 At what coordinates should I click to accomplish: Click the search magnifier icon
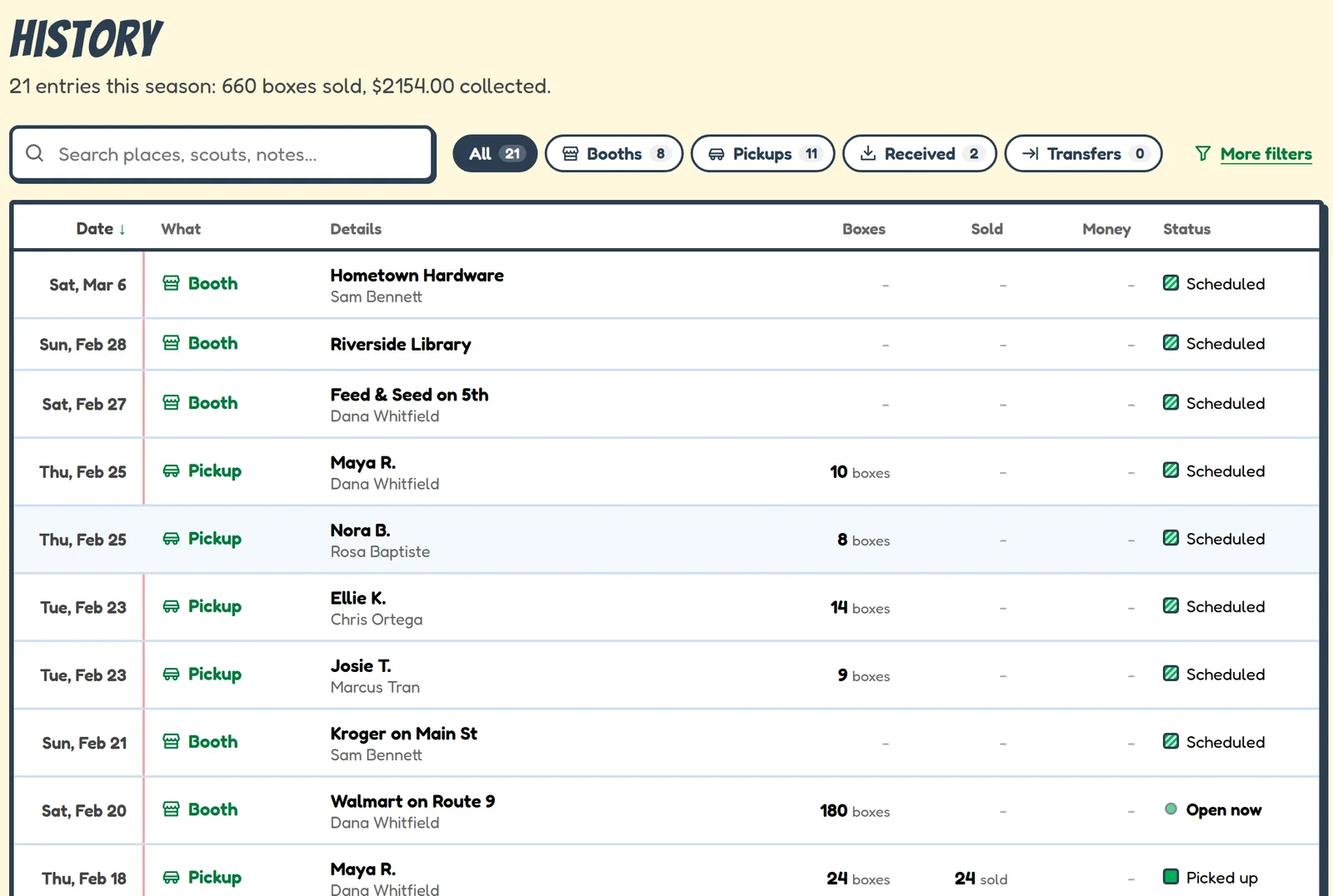point(34,153)
